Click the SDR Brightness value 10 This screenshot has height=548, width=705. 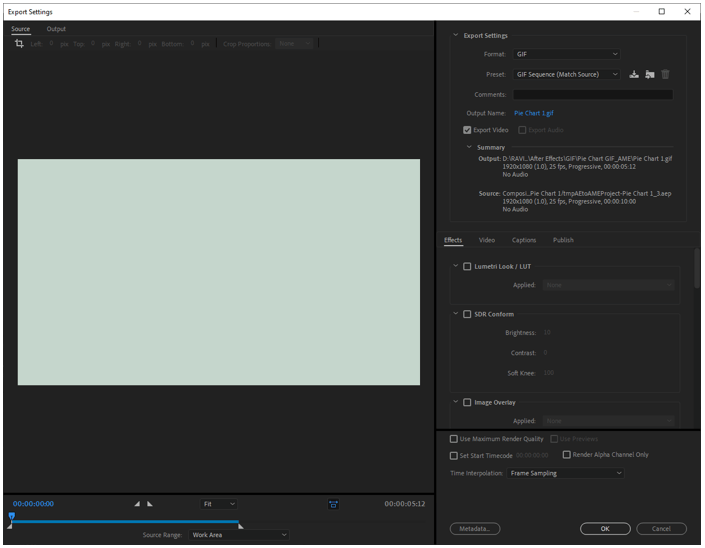[547, 333]
